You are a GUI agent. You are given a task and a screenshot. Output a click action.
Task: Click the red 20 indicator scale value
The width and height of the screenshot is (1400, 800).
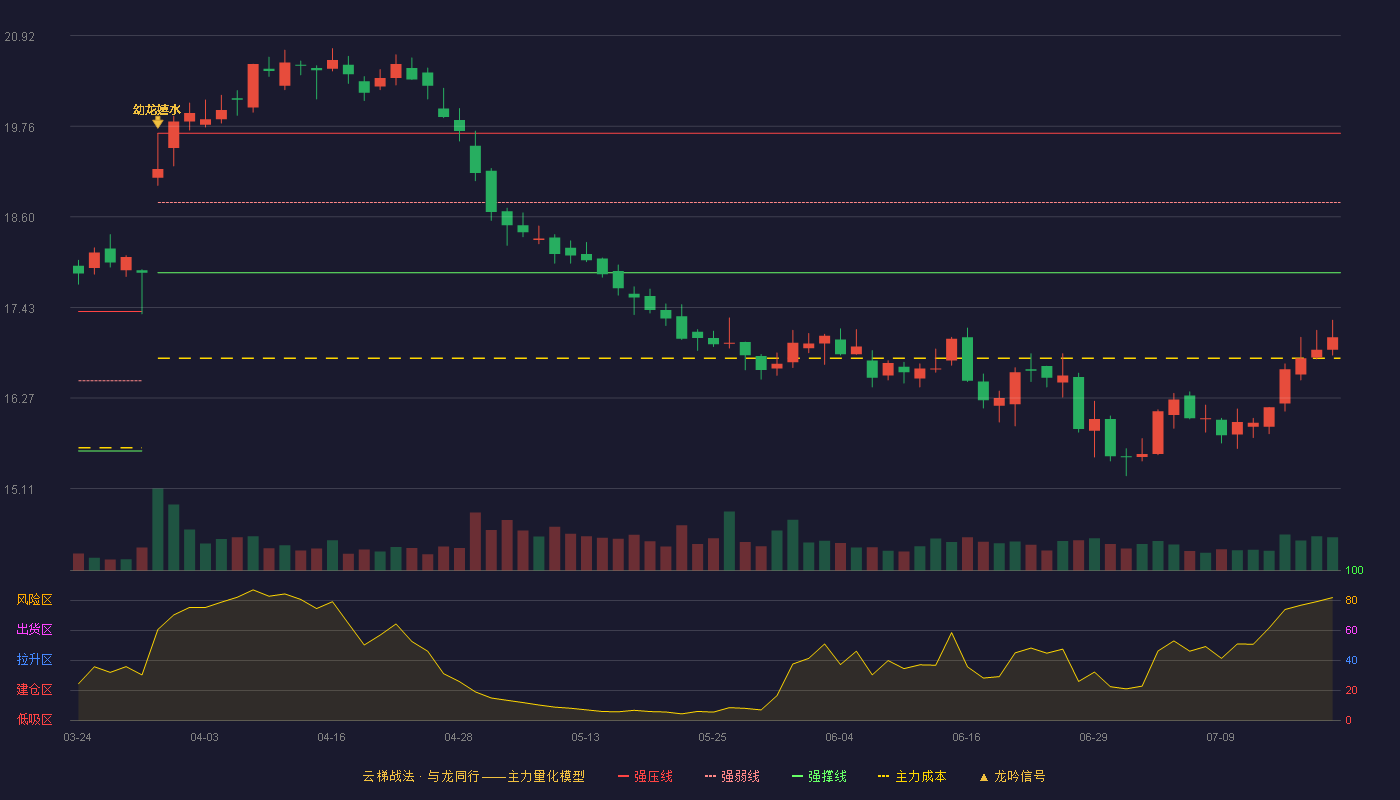tap(1351, 690)
